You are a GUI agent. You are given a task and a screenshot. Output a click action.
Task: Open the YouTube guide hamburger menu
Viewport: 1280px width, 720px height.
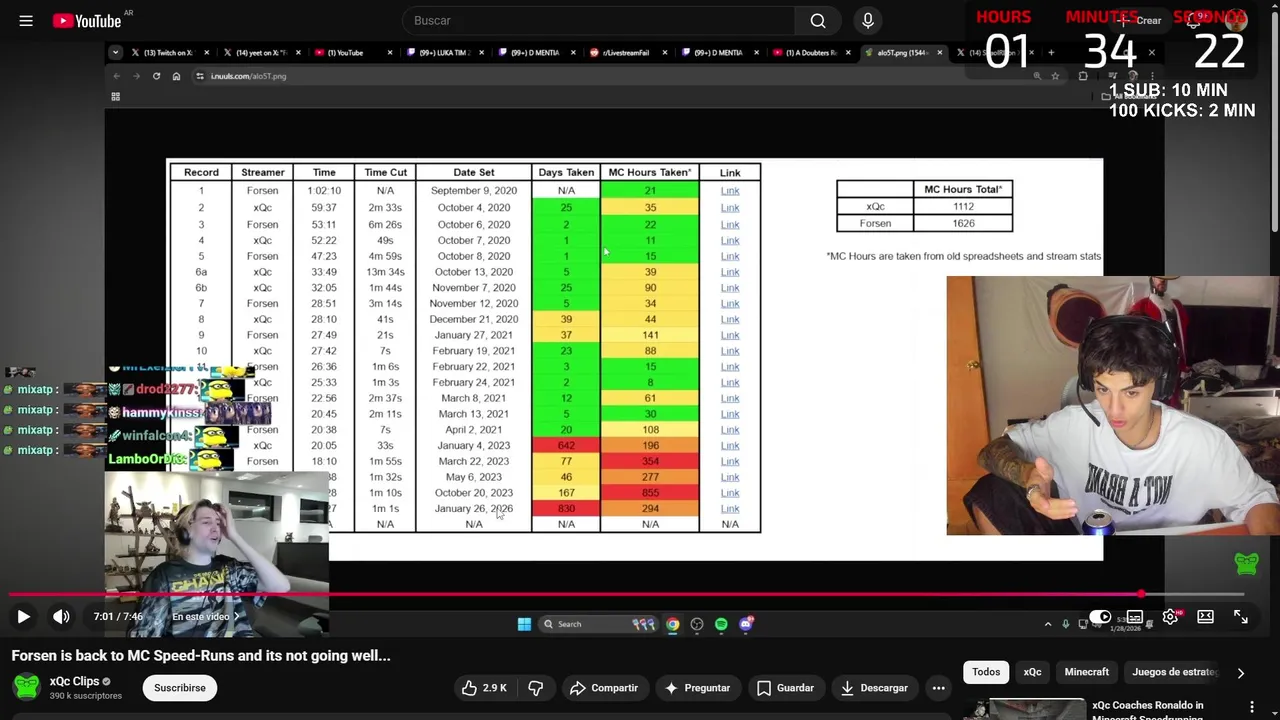(26, 20)
